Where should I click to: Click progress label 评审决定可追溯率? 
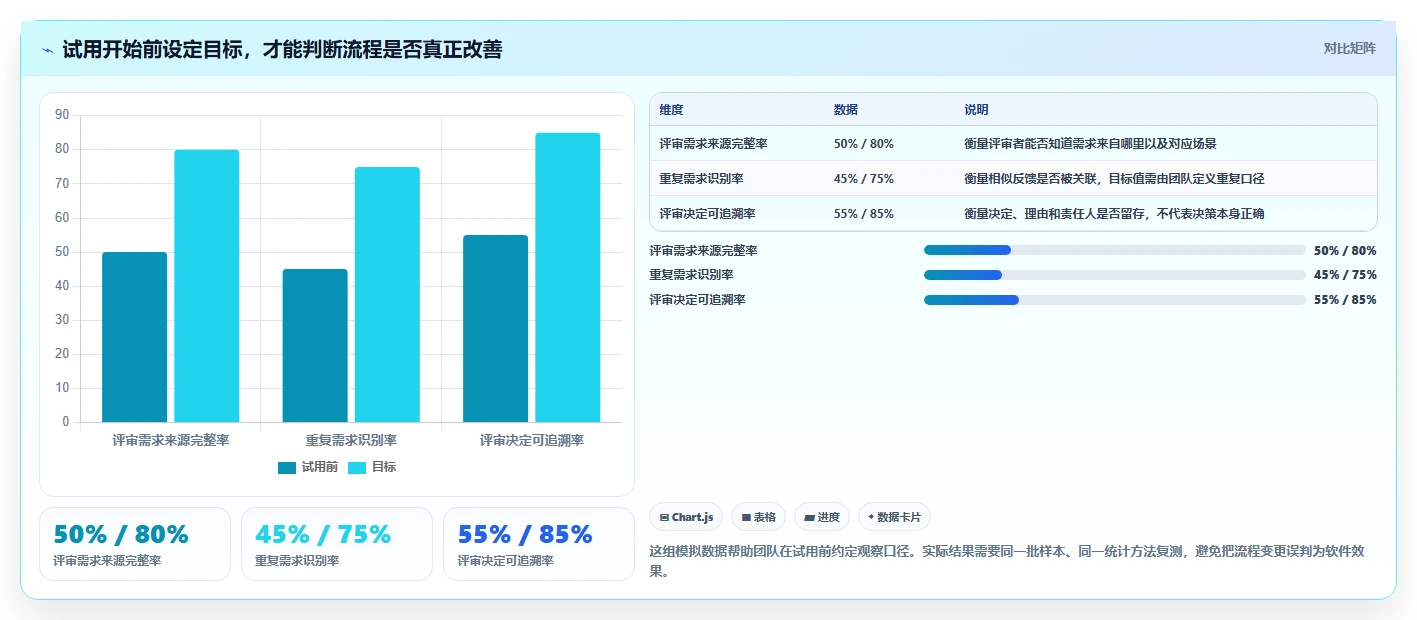[x=697, y=299]
